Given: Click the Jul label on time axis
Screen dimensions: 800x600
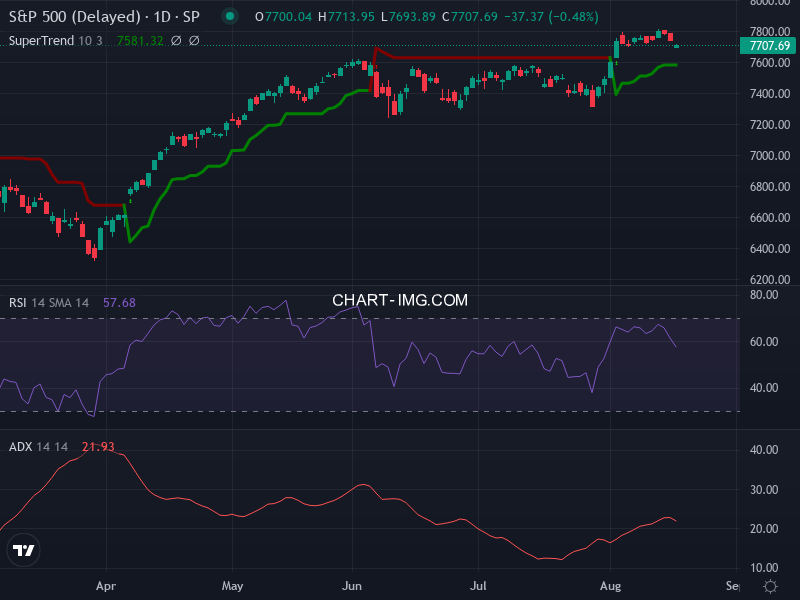Looking at the screenshot, I should coord(478,586).
